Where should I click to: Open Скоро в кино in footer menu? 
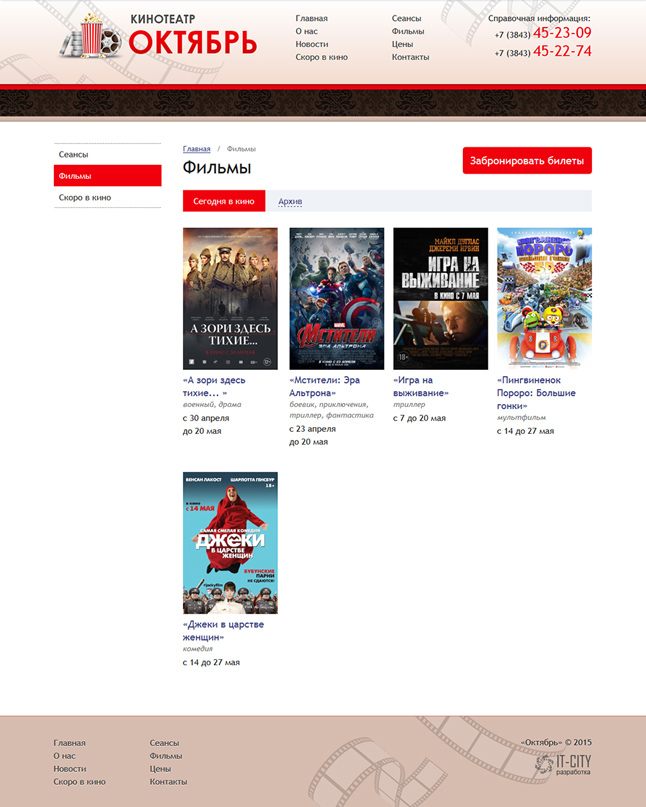79,781
